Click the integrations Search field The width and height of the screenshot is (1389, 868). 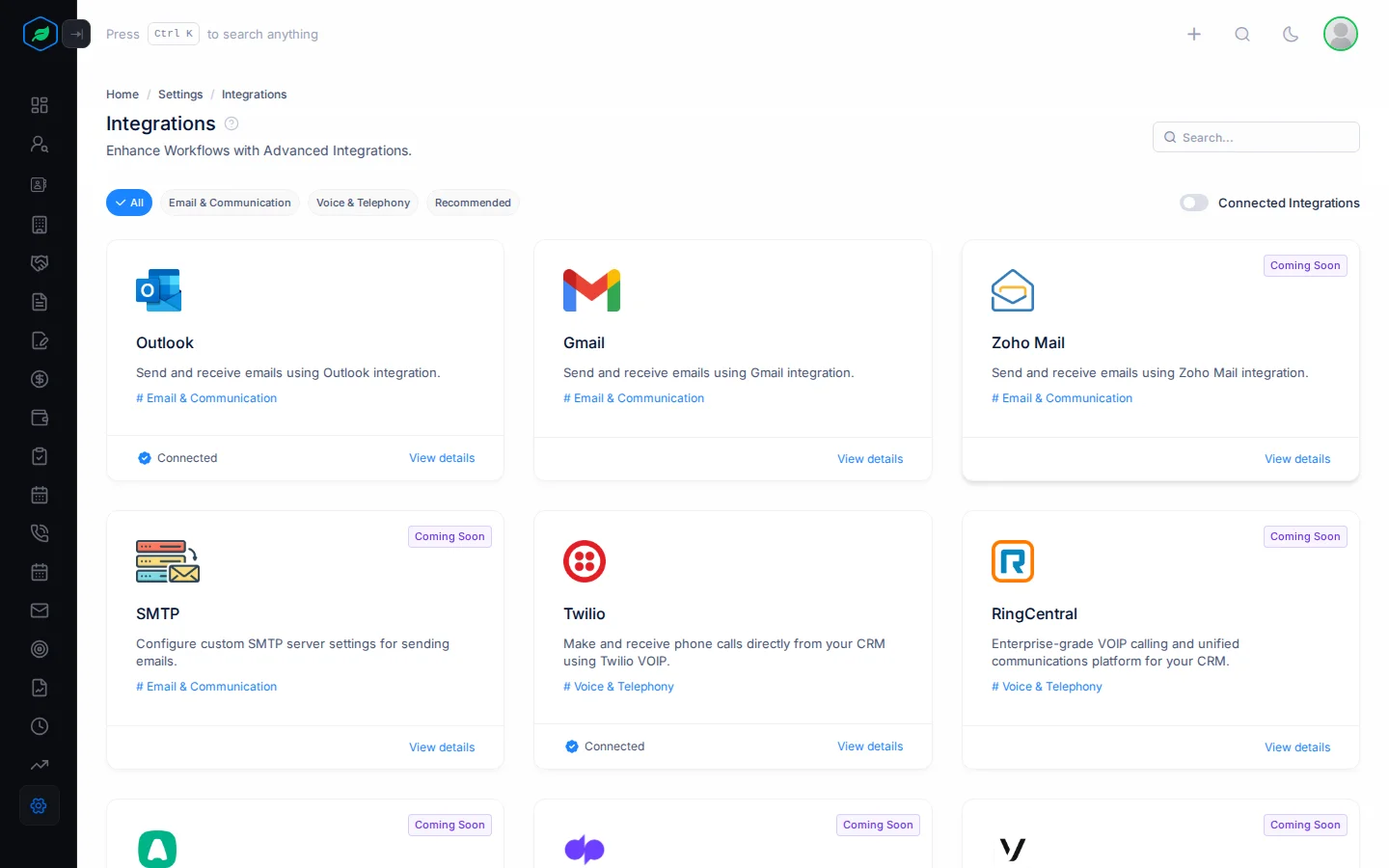point(1256,137)
